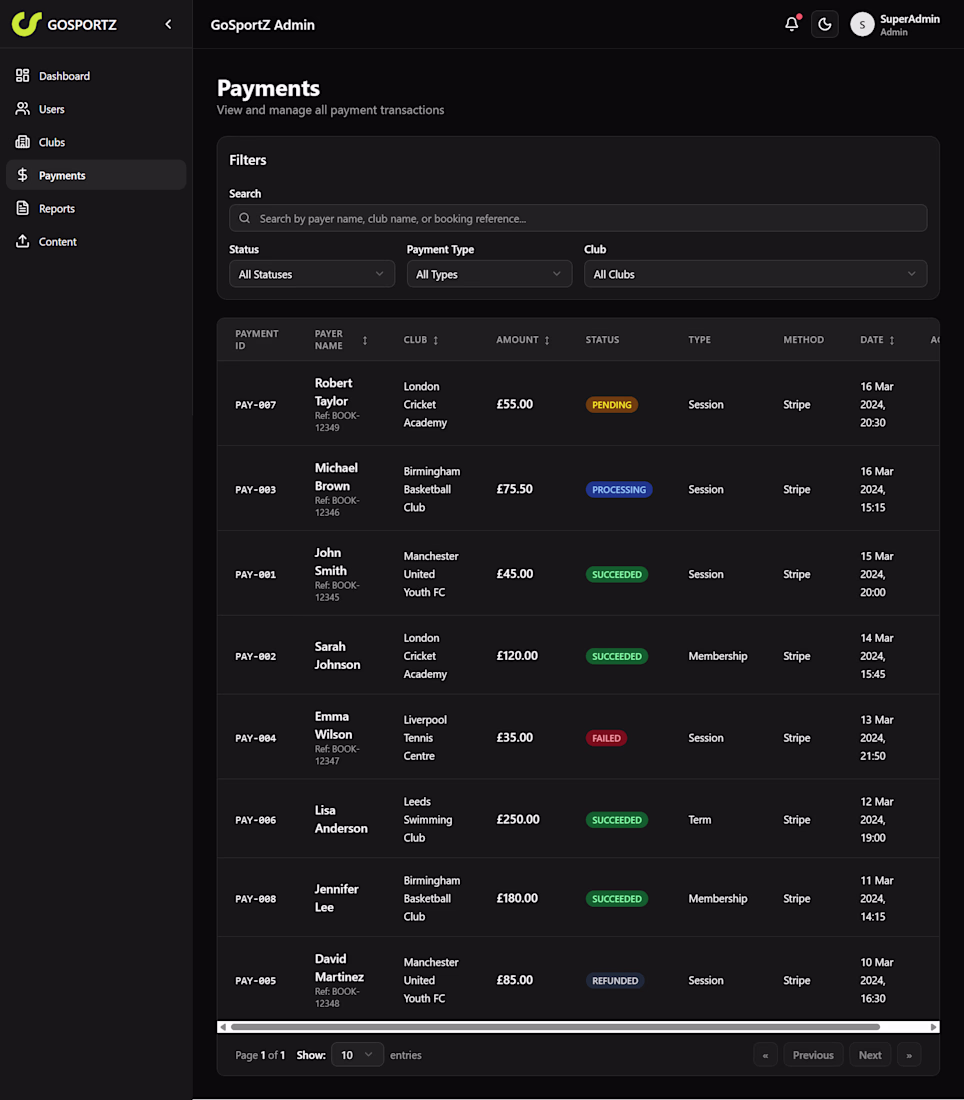The image size is (964, 1100).
Task: Click the Term type cell
Action: click(x=699, y=820)
